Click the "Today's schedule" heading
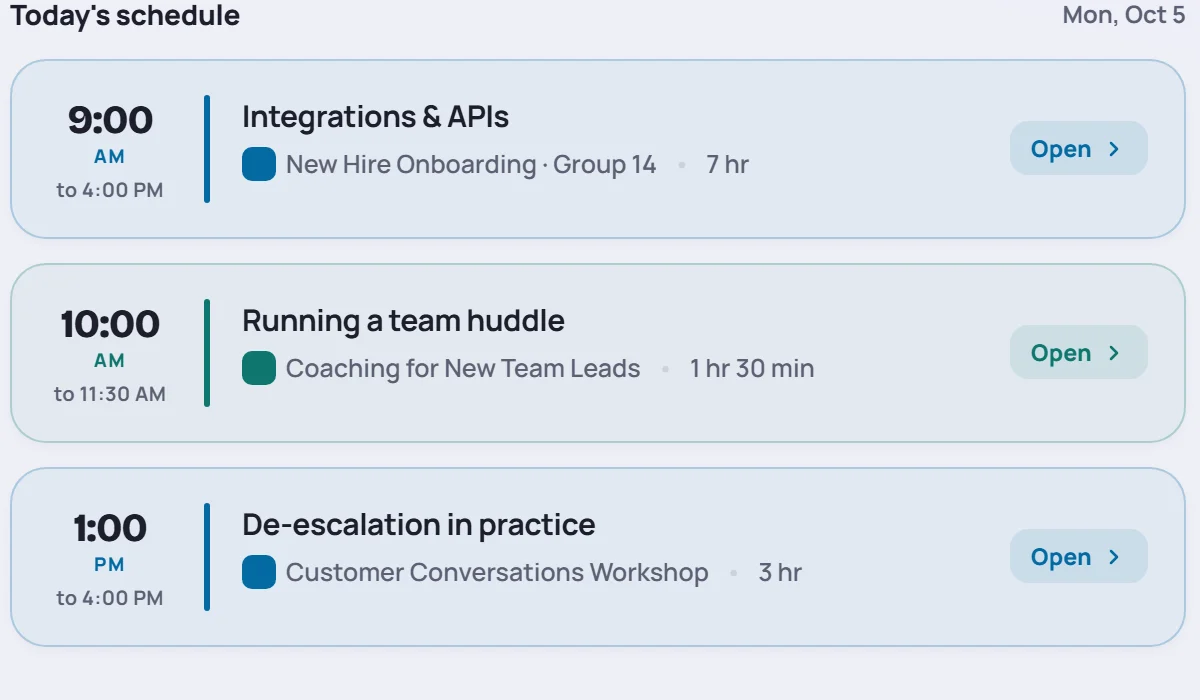1200x700 pixels. tap(126, 16)
